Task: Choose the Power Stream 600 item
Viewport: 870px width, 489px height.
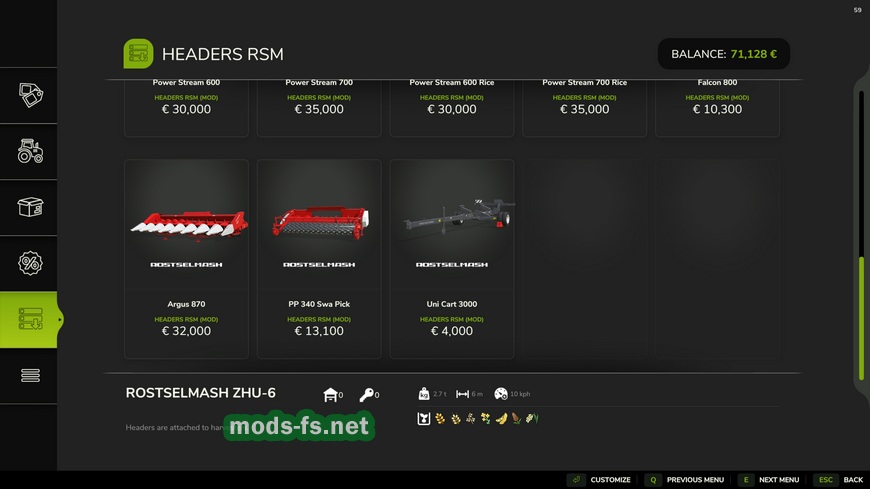Action: pyautogui.click(x=186, y=108)
